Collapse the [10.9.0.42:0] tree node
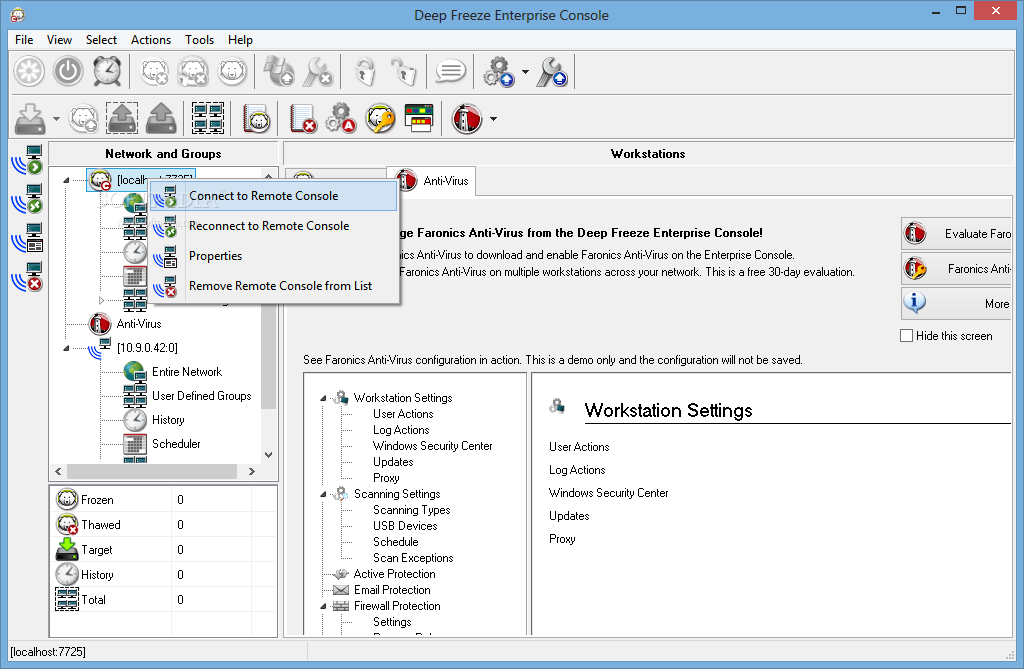Viewport: 1024px width, 669px height. (x=66, y=348)
